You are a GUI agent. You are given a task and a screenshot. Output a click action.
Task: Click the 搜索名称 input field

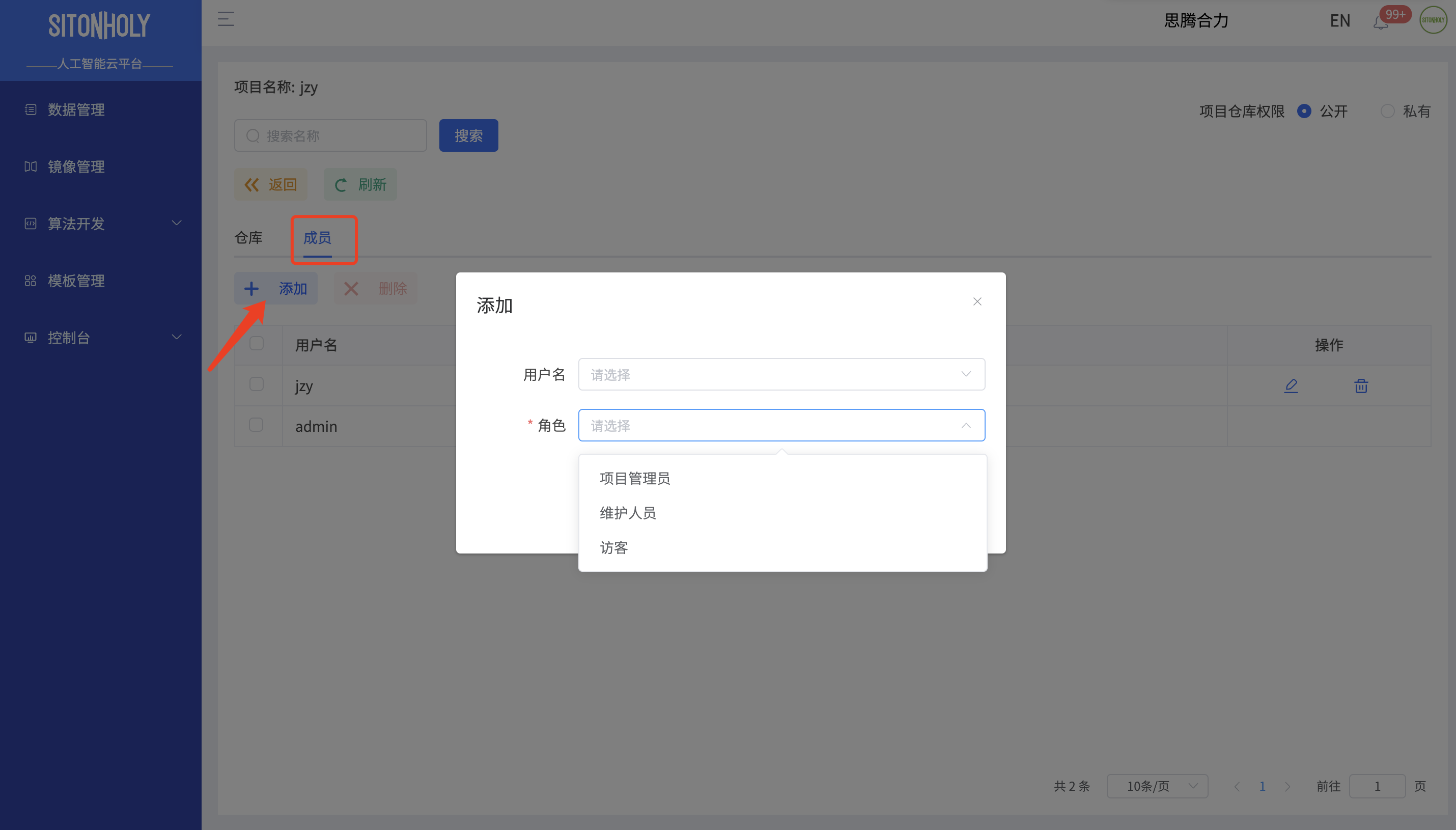pos(330,135)
